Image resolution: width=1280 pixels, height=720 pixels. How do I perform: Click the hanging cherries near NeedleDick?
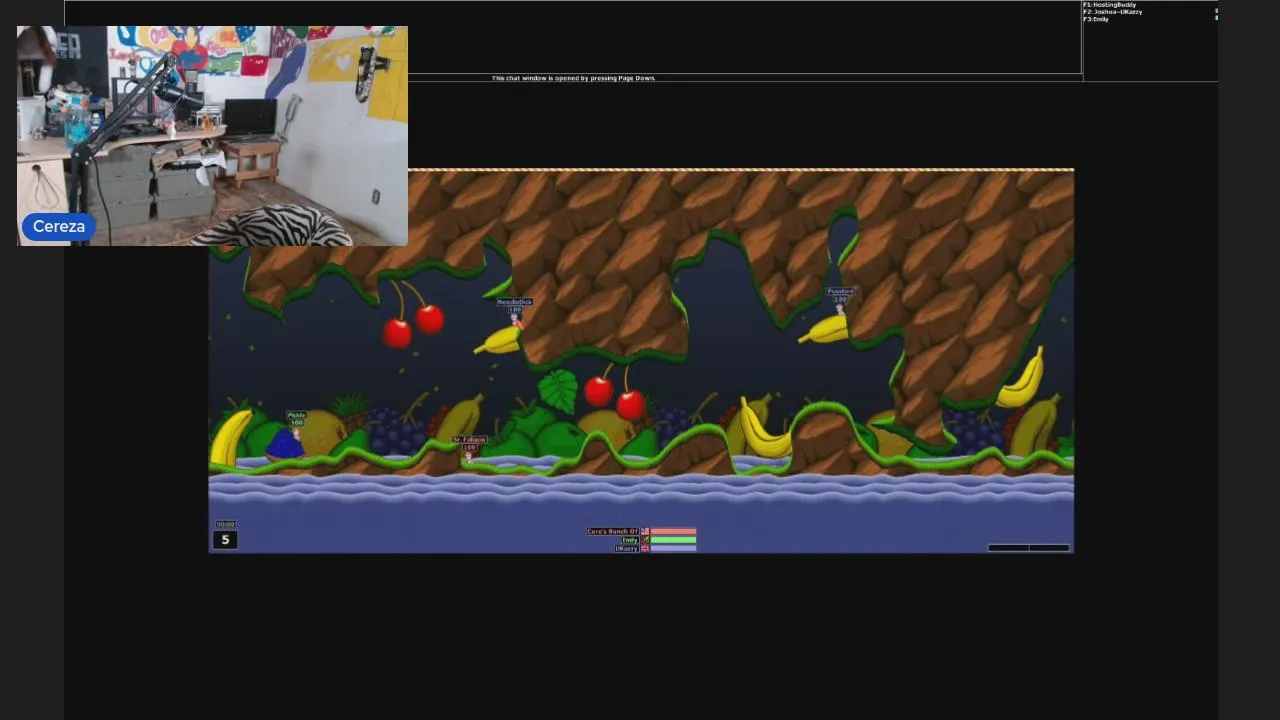coord(413,314)
